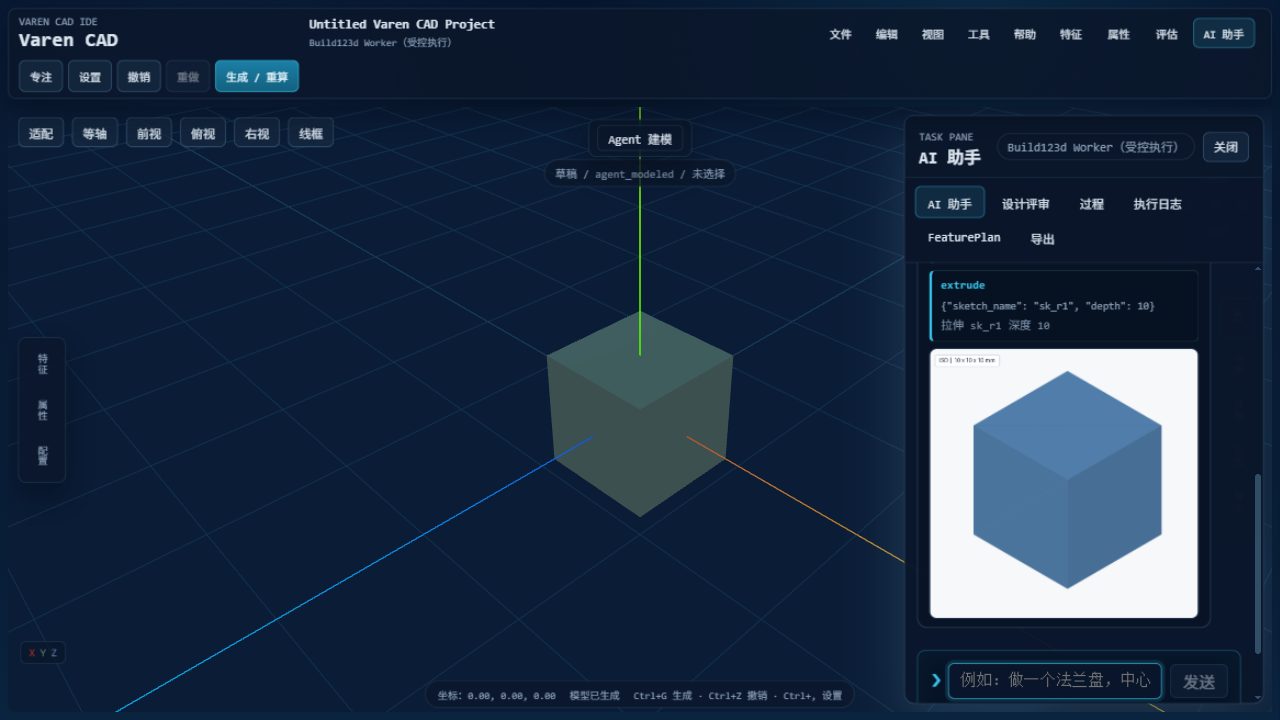Viewport: 1280px width, 720px height.
Task: Click the Agent 建模 button
Action: [640, 139]
